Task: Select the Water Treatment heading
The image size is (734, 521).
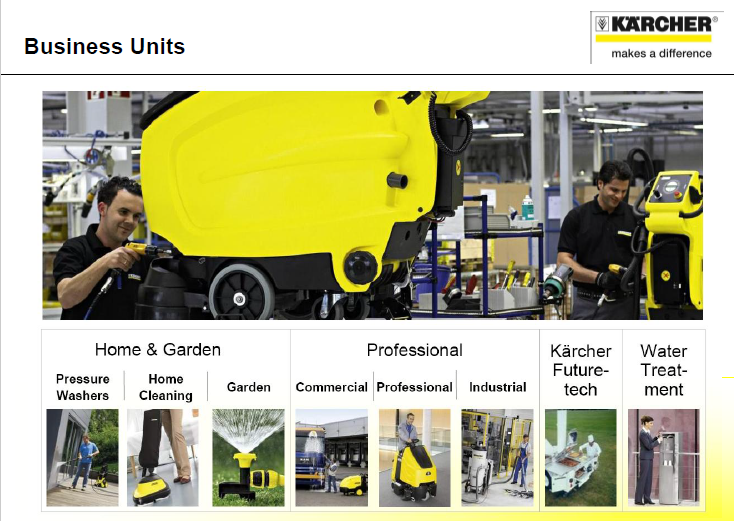Action: 663,370
